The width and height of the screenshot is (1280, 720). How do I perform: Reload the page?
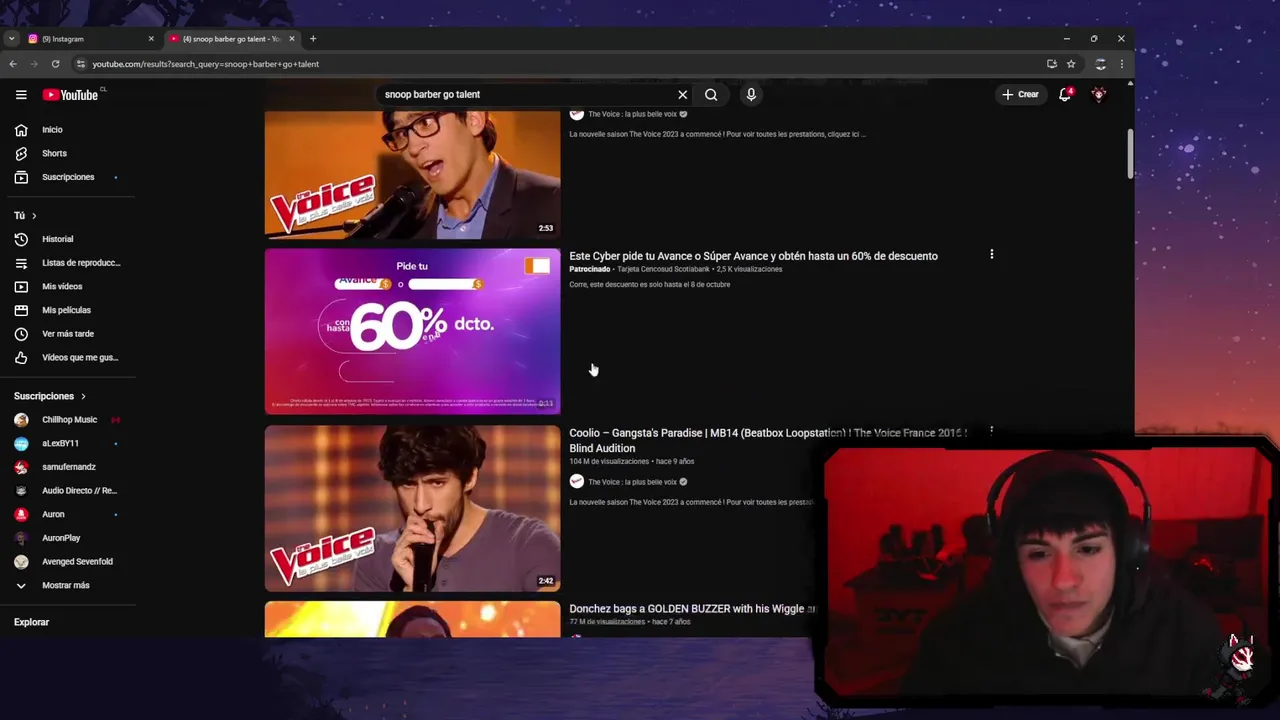pos(55,64)
